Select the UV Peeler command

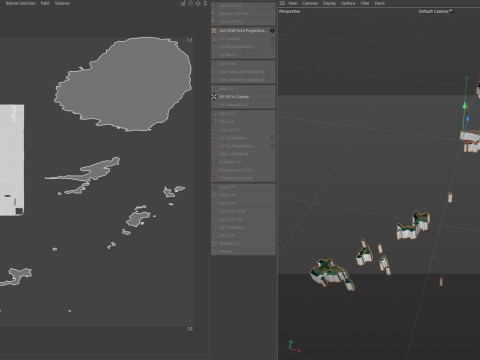[243, 63]
